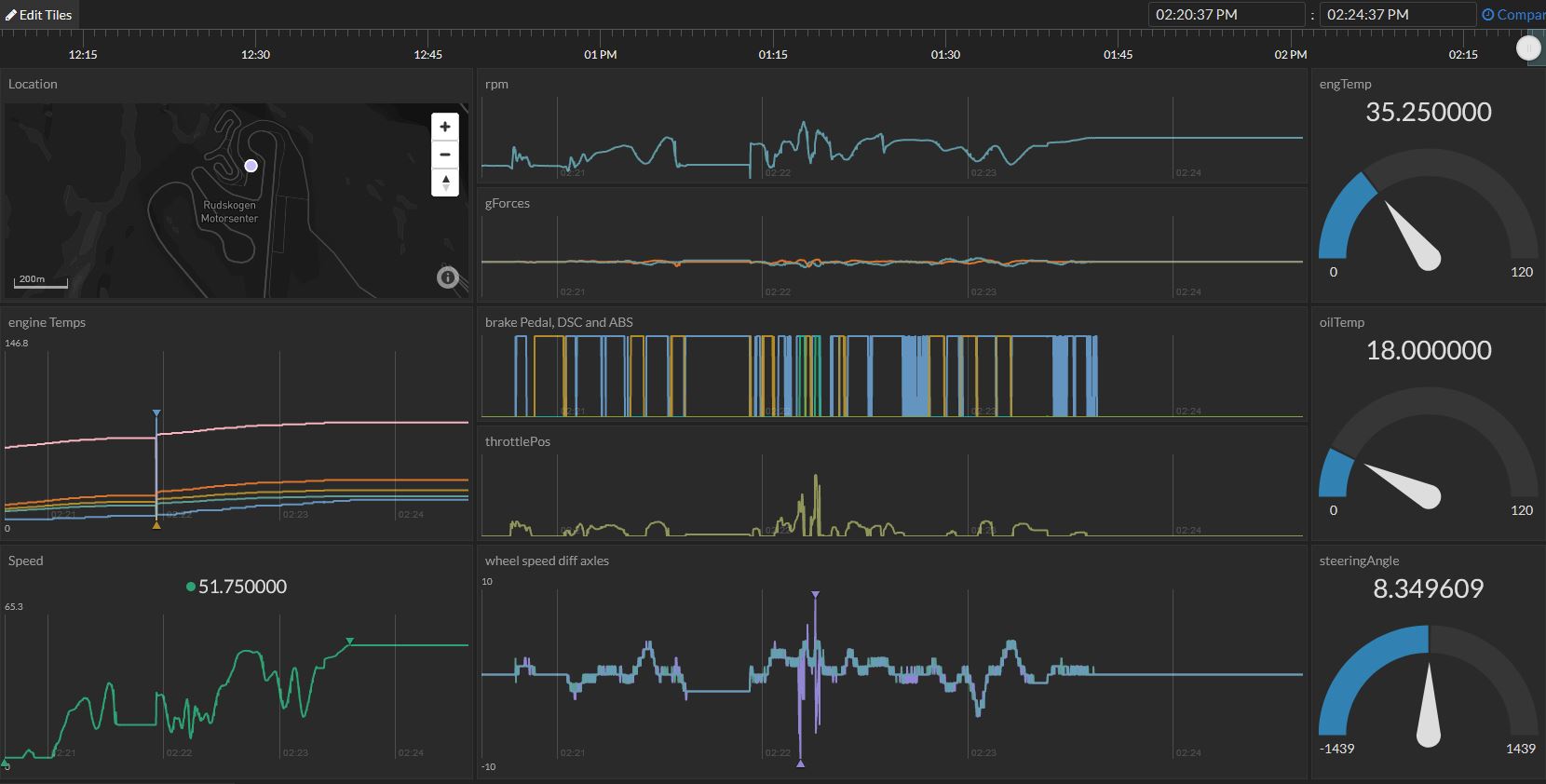The width and height of the screenshot is (1546, 784).
Task: Click the -1439 label on steeringAngle gauge
Action: [1336, 749]
